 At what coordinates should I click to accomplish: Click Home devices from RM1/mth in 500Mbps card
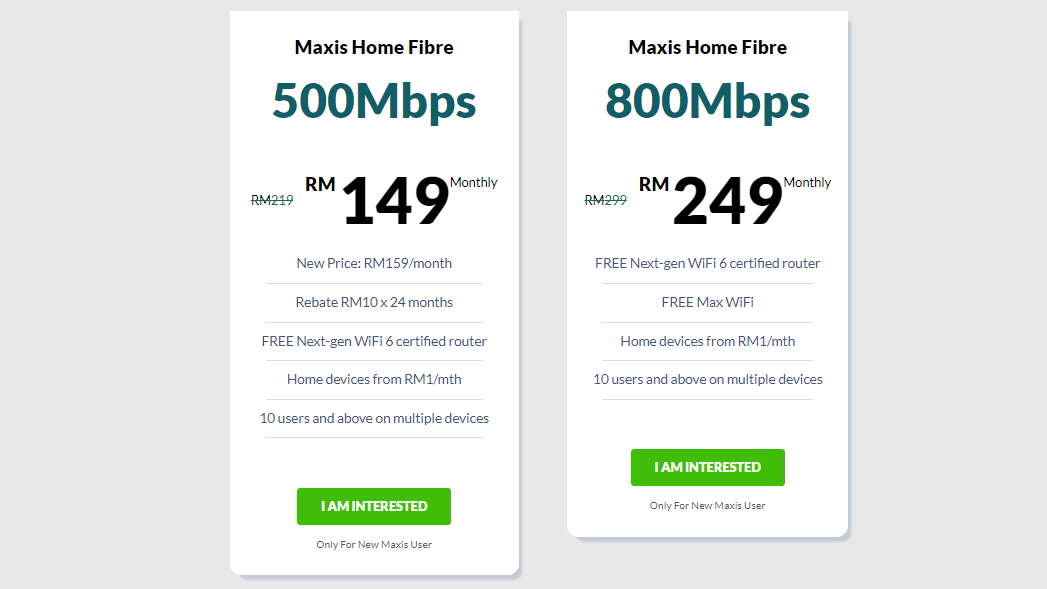click(374, 379)
